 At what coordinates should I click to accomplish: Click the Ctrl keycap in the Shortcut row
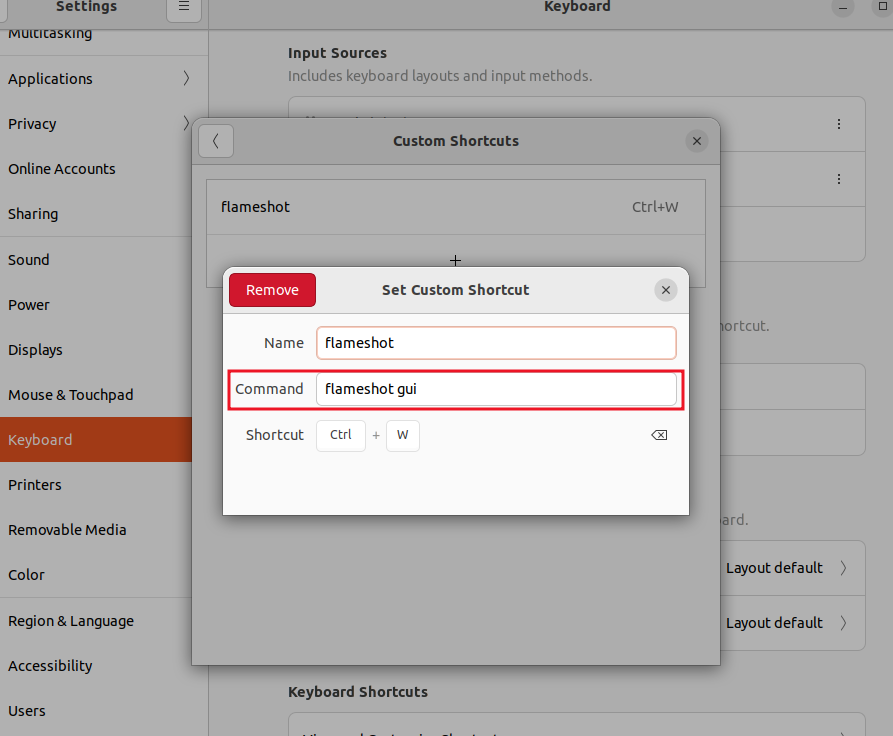pyautogui.click(x=341, y=435)
